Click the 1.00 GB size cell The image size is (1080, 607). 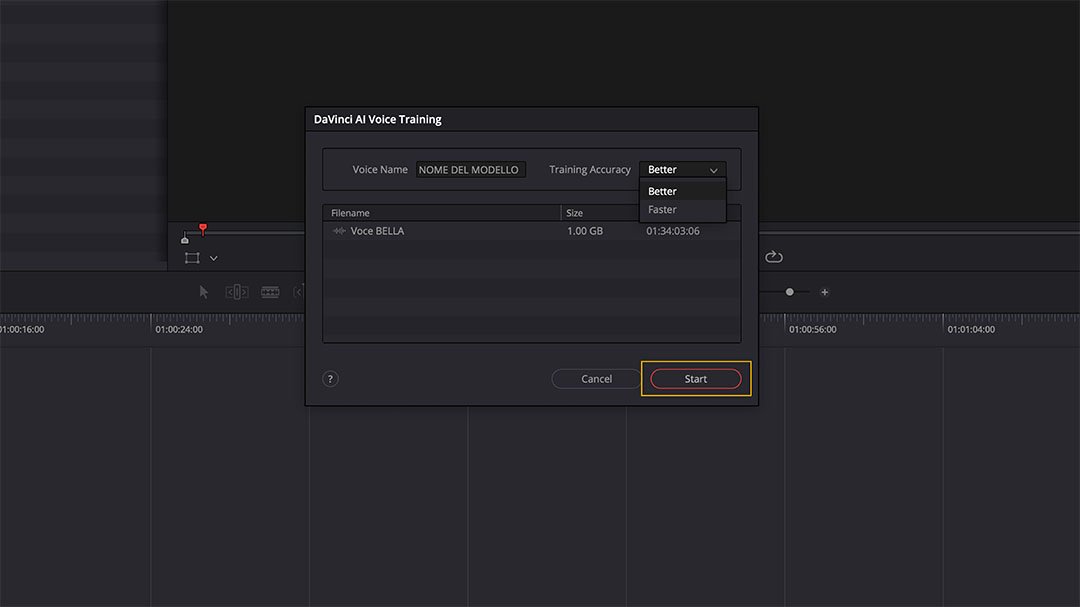[x=585, y=231]
